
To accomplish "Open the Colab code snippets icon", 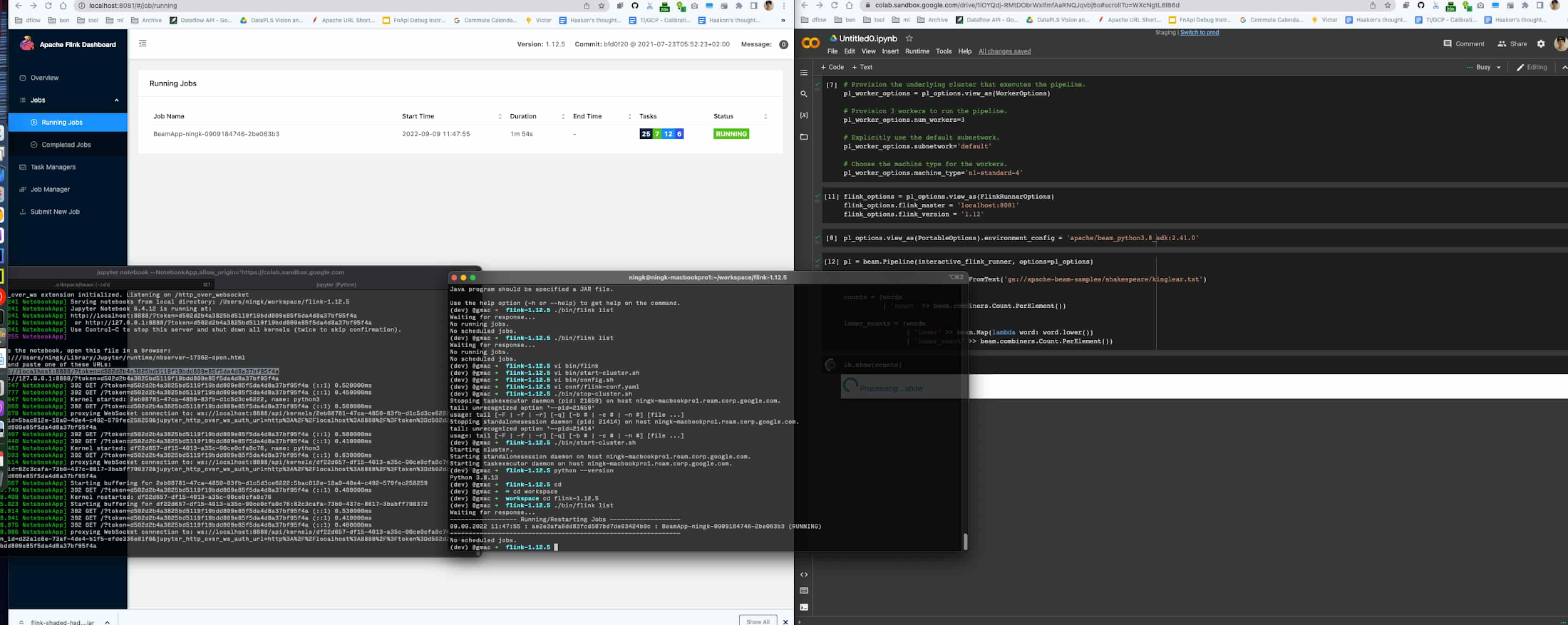I will pos(804,574).
